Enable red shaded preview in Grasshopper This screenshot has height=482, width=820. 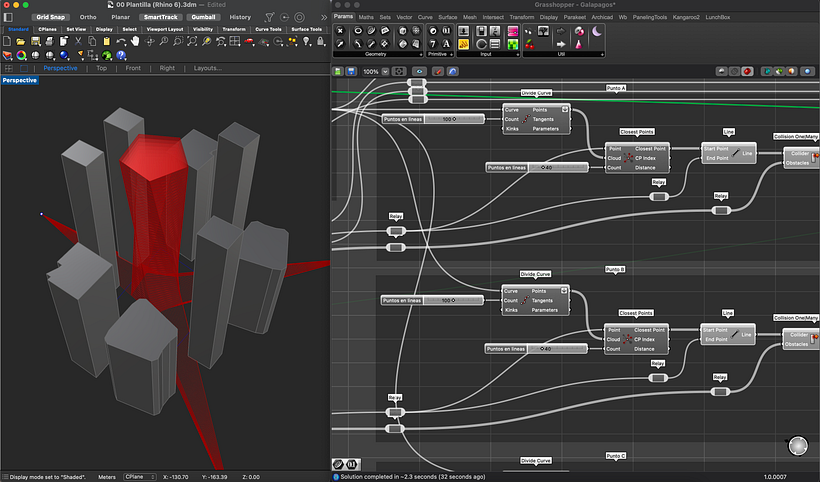point(747,71)
